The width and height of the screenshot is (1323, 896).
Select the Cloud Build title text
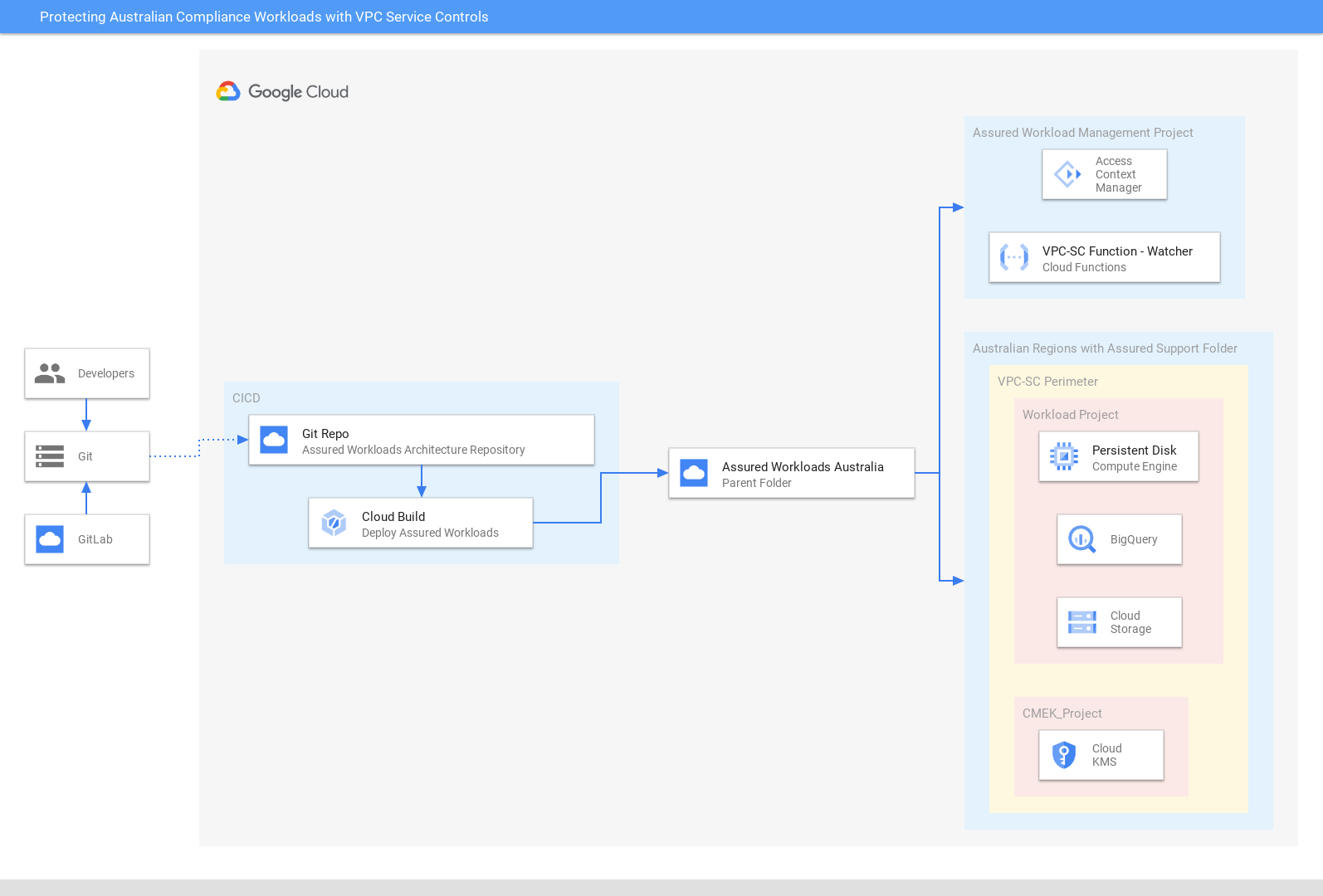click(393, 517)
